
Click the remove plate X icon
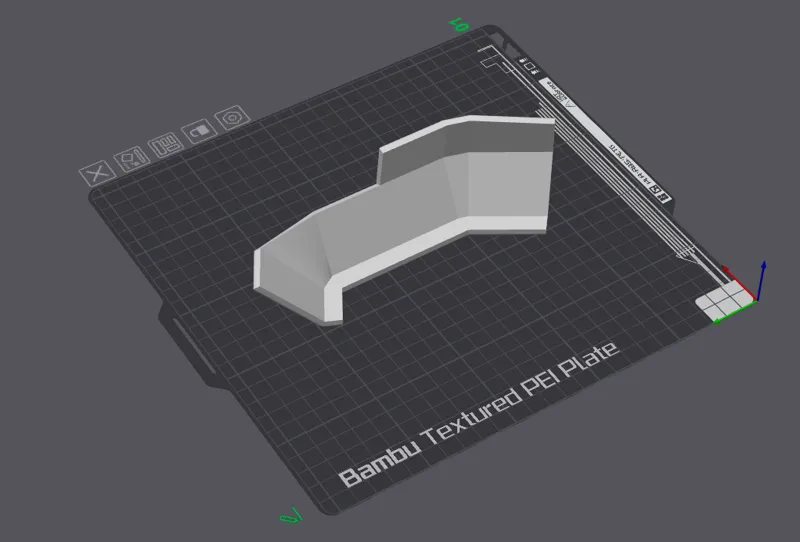point(97,174)
